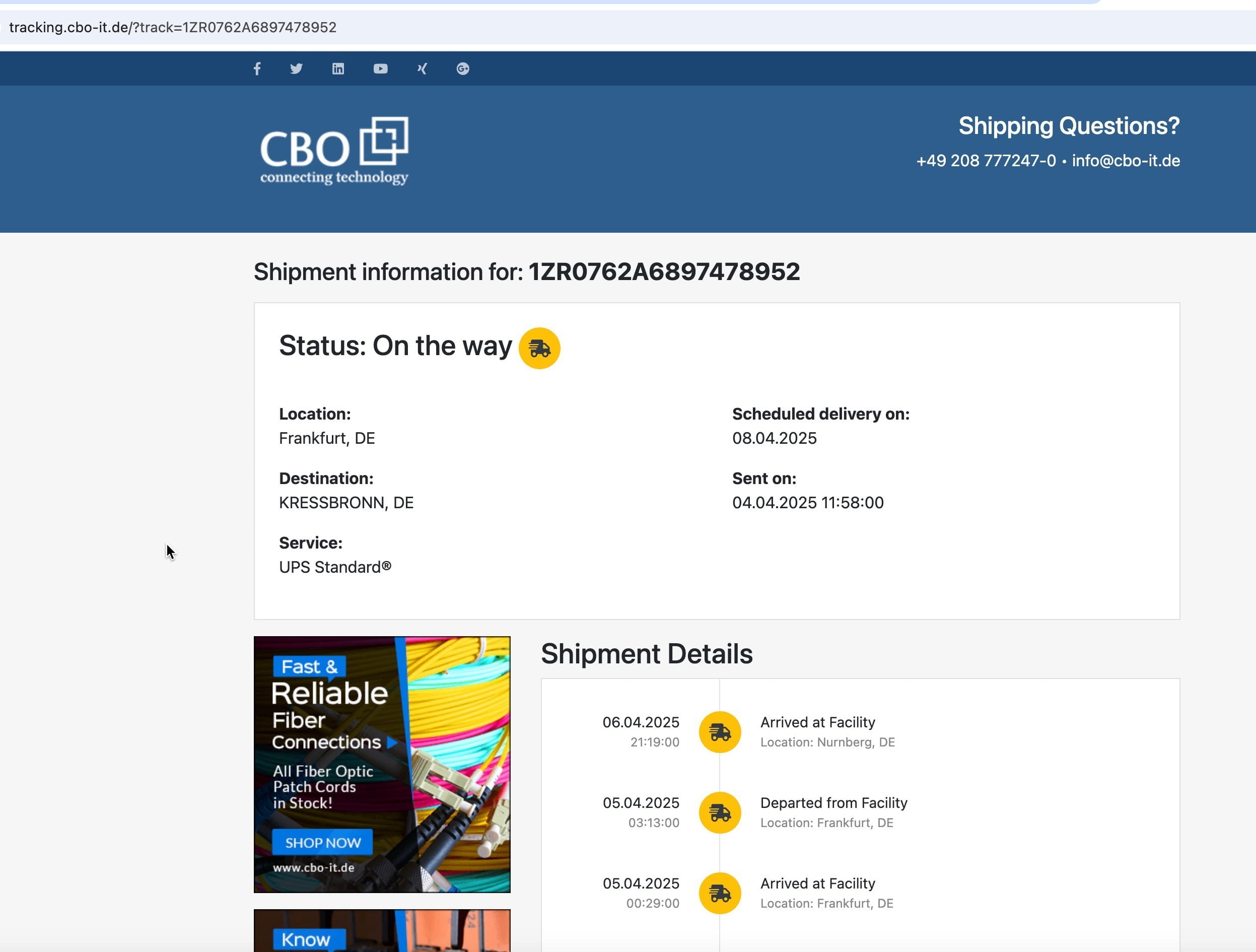Click truck icon for 00:29:00 Arrived at Facility
The width and height of the screenshot is (1256, 952).
click(720, 894)
